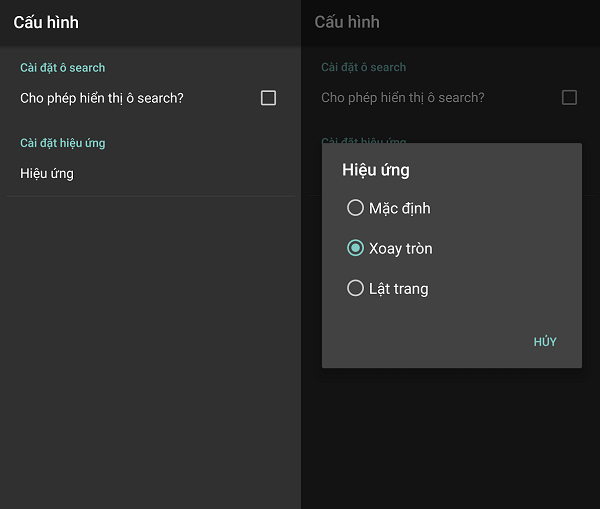600x509 pixels.
Task: Click the dimmed search checkbox behind the dialog
Action: pos(569,98)
